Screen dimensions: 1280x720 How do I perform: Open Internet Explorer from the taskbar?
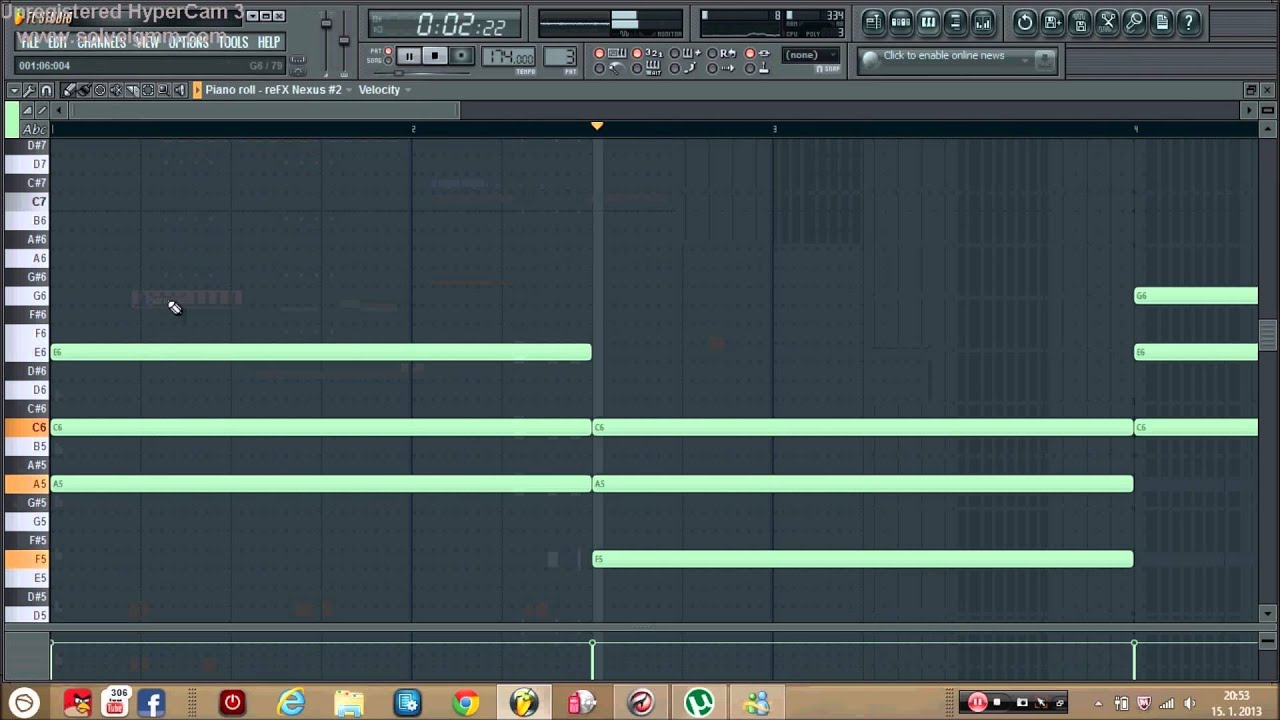pyautogui.click(x=291, y=703)
